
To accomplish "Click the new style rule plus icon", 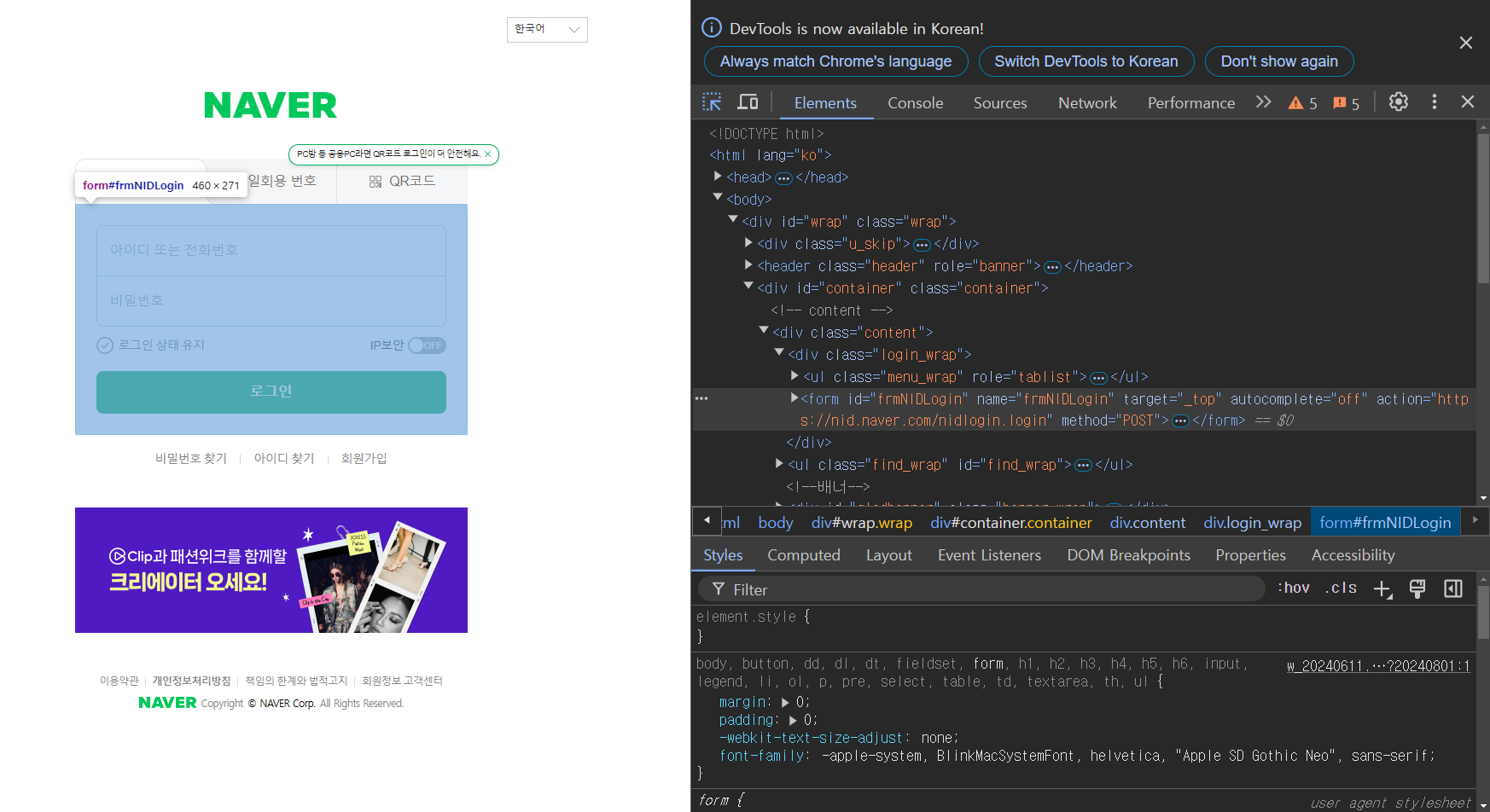I will click(x=1382, y=589).
